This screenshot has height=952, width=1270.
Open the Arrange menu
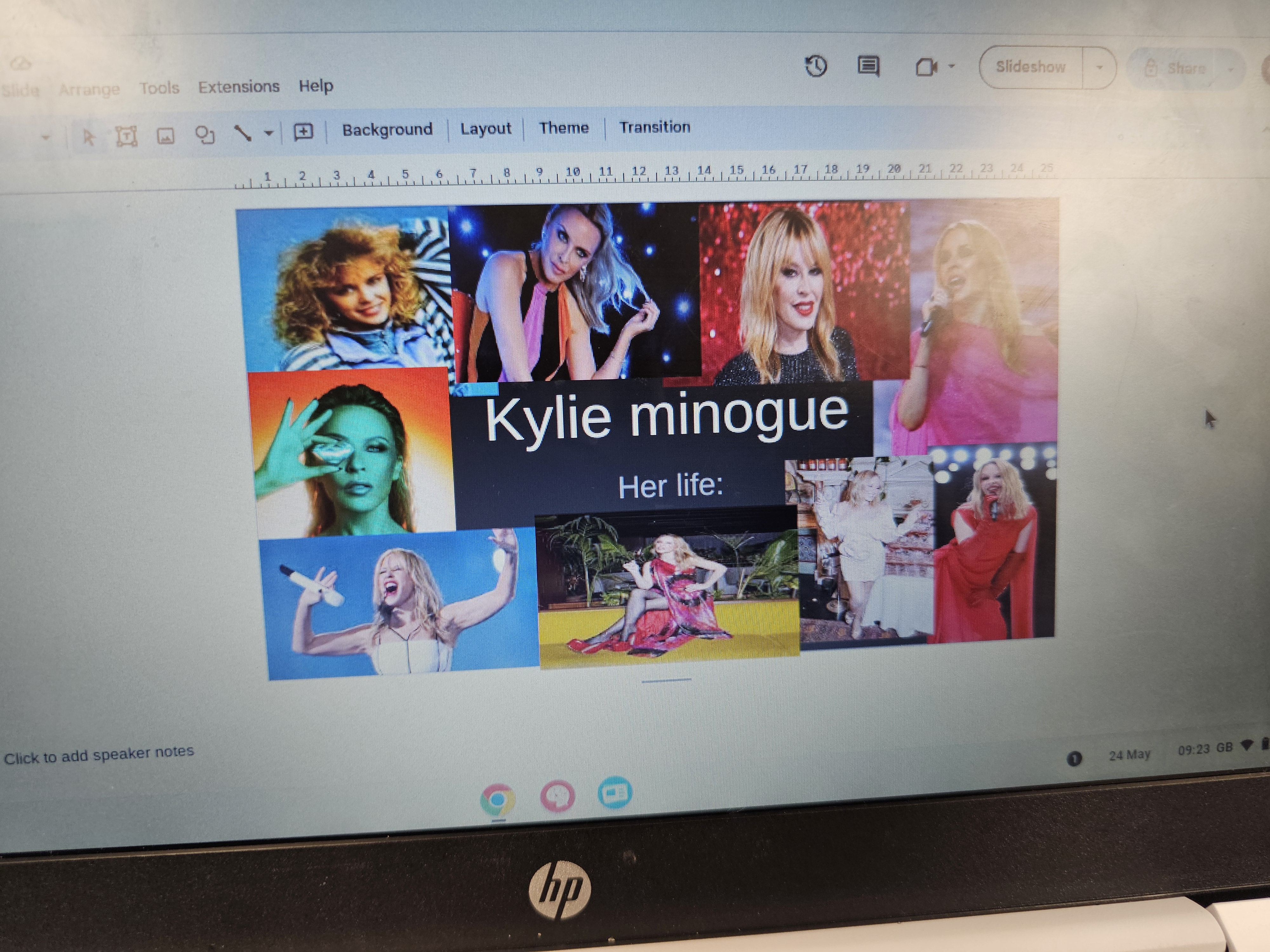[89, 89]
